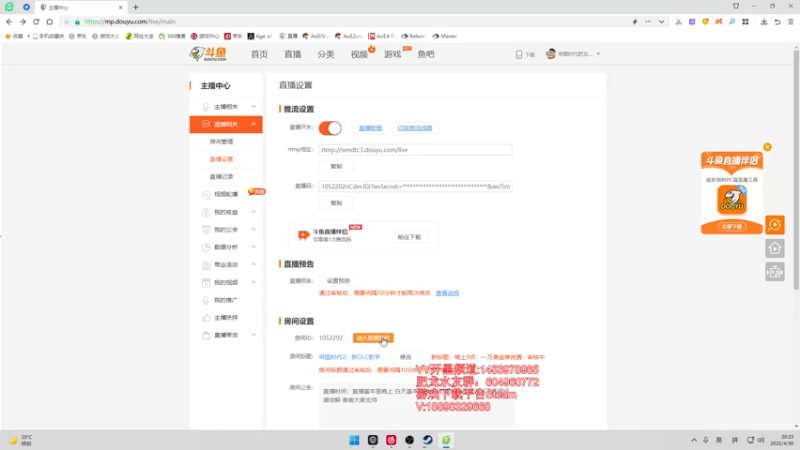Image resolution: width=800 pixels, height=450 pixels.
Task: Expand the 数据分析 sidebar section
Action: point(253,247)
